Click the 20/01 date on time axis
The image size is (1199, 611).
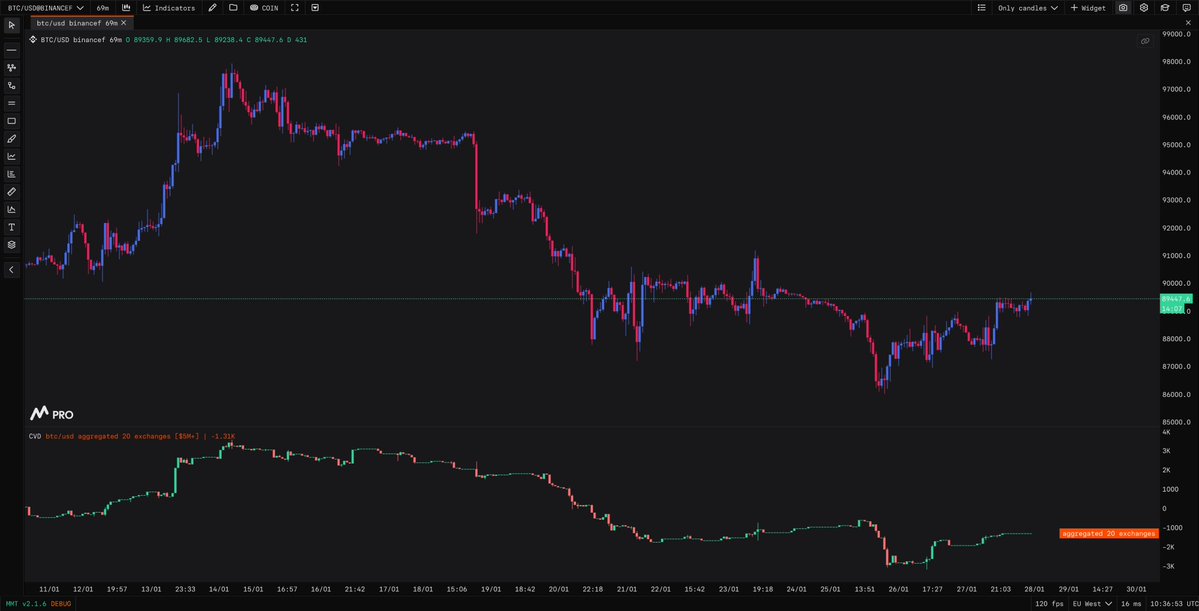(x=559, y=590)
